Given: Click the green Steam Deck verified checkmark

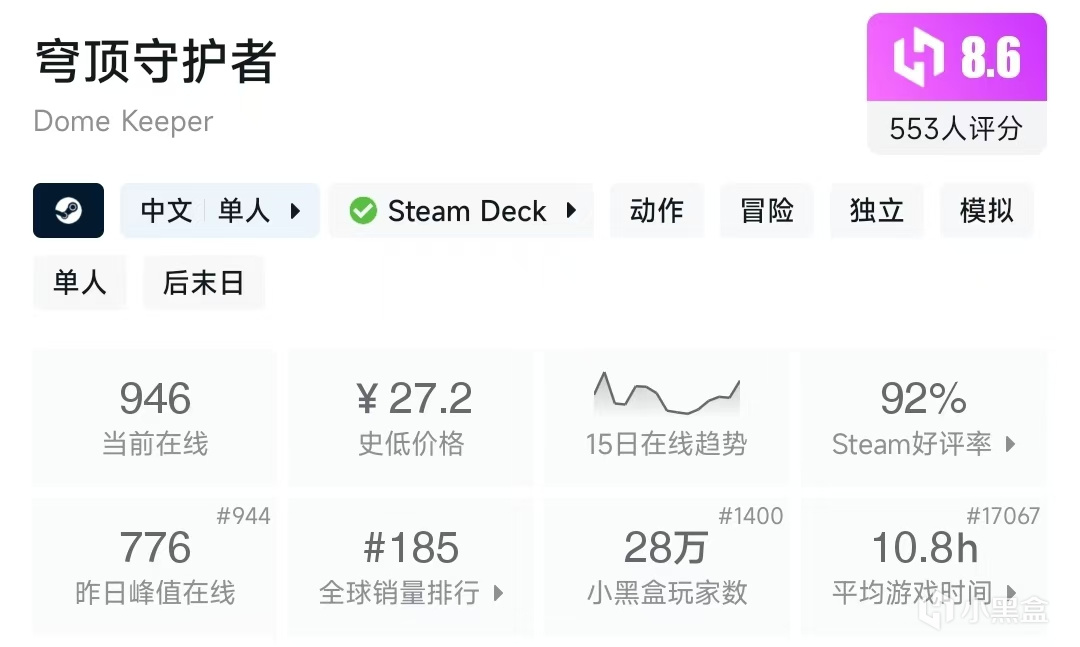Looking at the screenshot, I should click(363, 211).
